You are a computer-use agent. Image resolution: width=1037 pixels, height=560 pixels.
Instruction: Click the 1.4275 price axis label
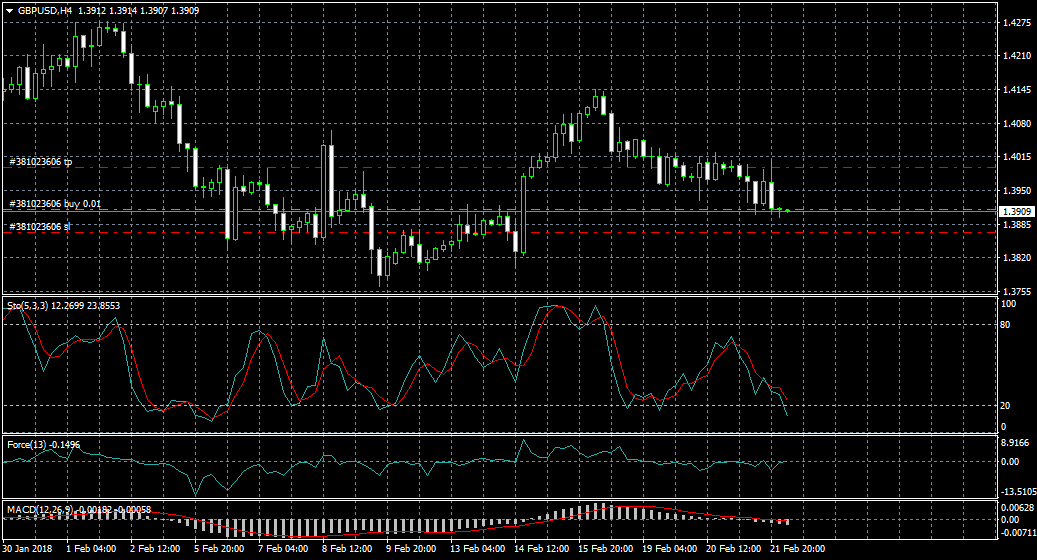[x=1016, y=22]
